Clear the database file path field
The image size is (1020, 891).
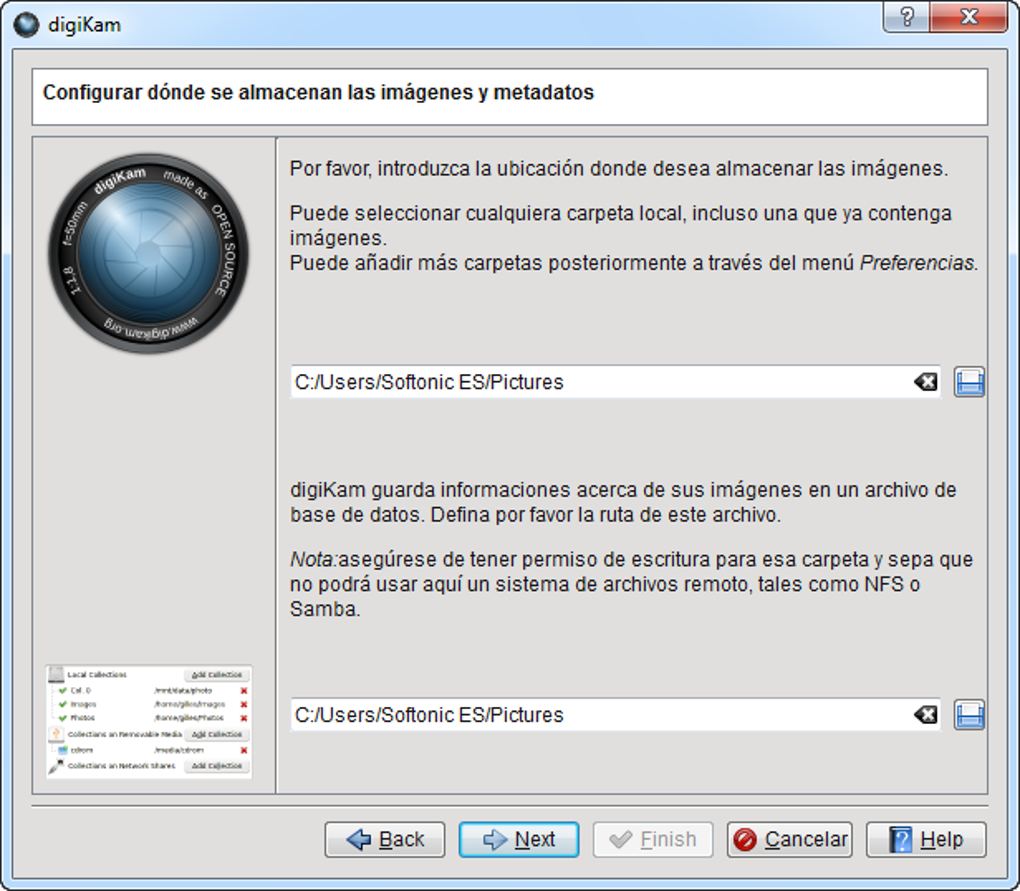pyautogui.click(x=926, y=715)
